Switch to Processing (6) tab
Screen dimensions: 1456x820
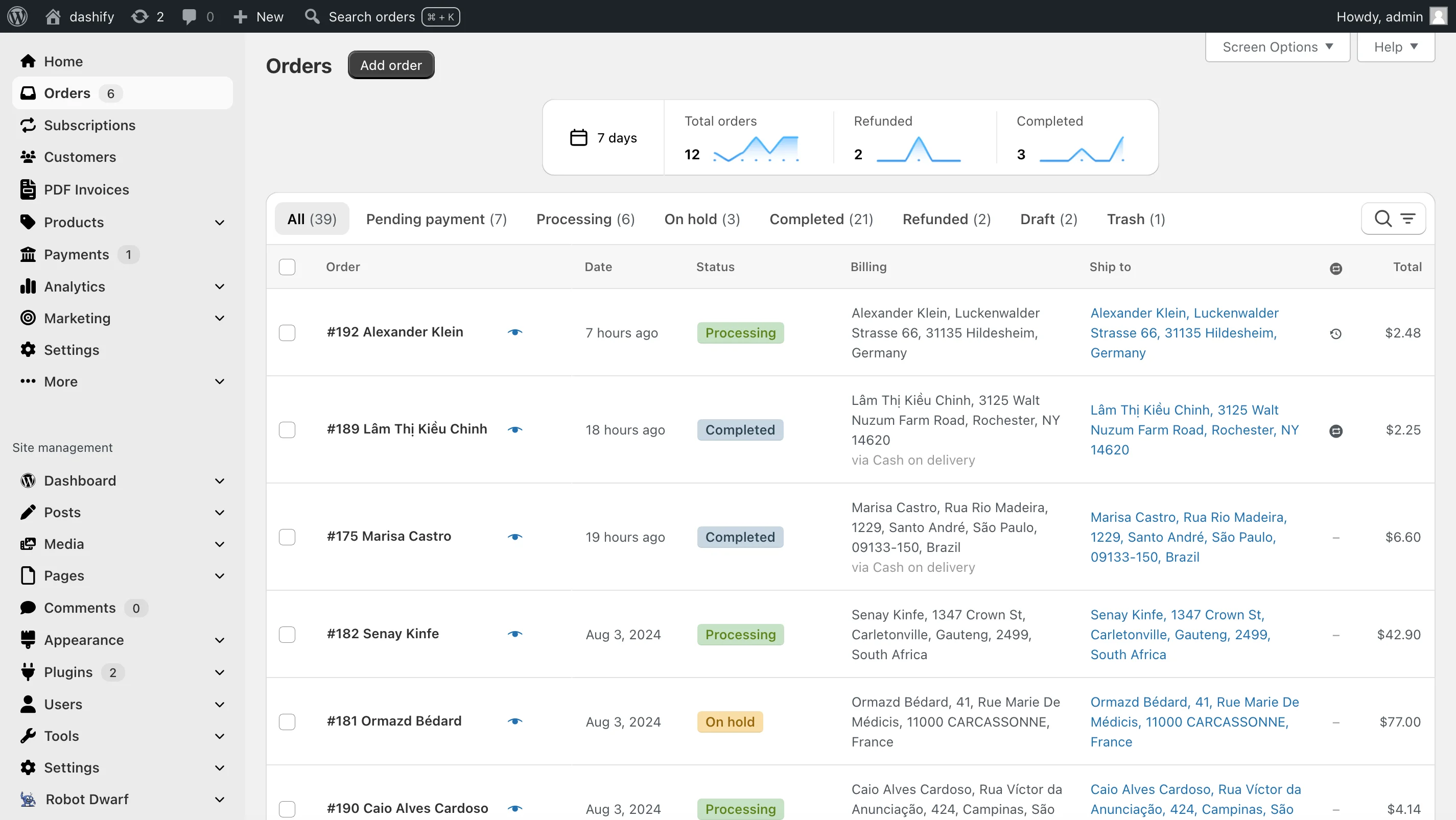pyautogui.click(x=585, y=219)
